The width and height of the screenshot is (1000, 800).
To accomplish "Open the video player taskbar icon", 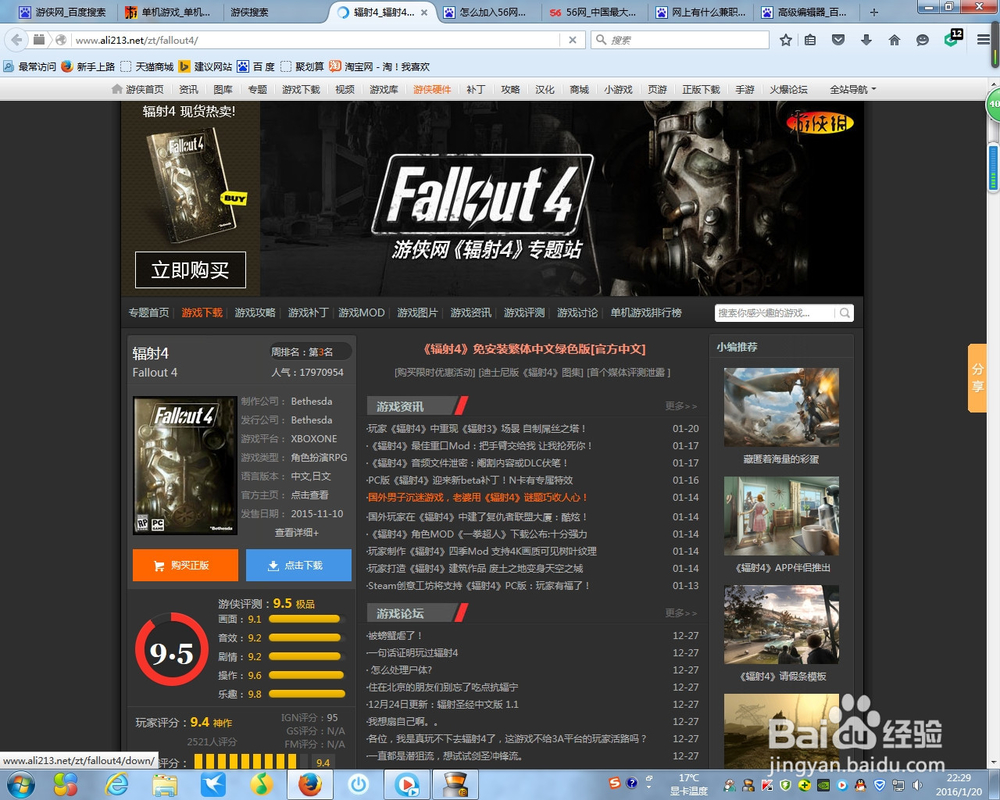I will (407, 784).
